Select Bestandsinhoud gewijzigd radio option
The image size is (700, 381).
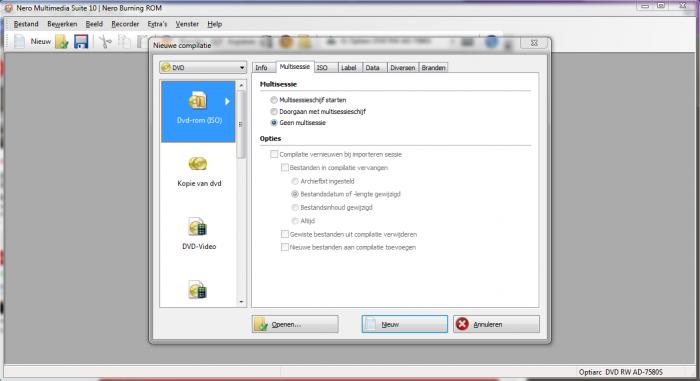[x=295, y=208]
